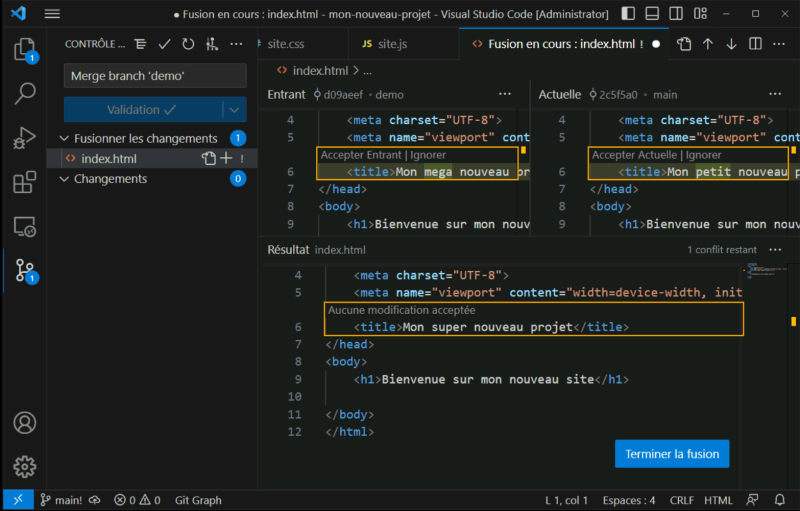
Task: Publish changes with cloud sync icon
Action: pyautogui.click(x=95, y=500)
